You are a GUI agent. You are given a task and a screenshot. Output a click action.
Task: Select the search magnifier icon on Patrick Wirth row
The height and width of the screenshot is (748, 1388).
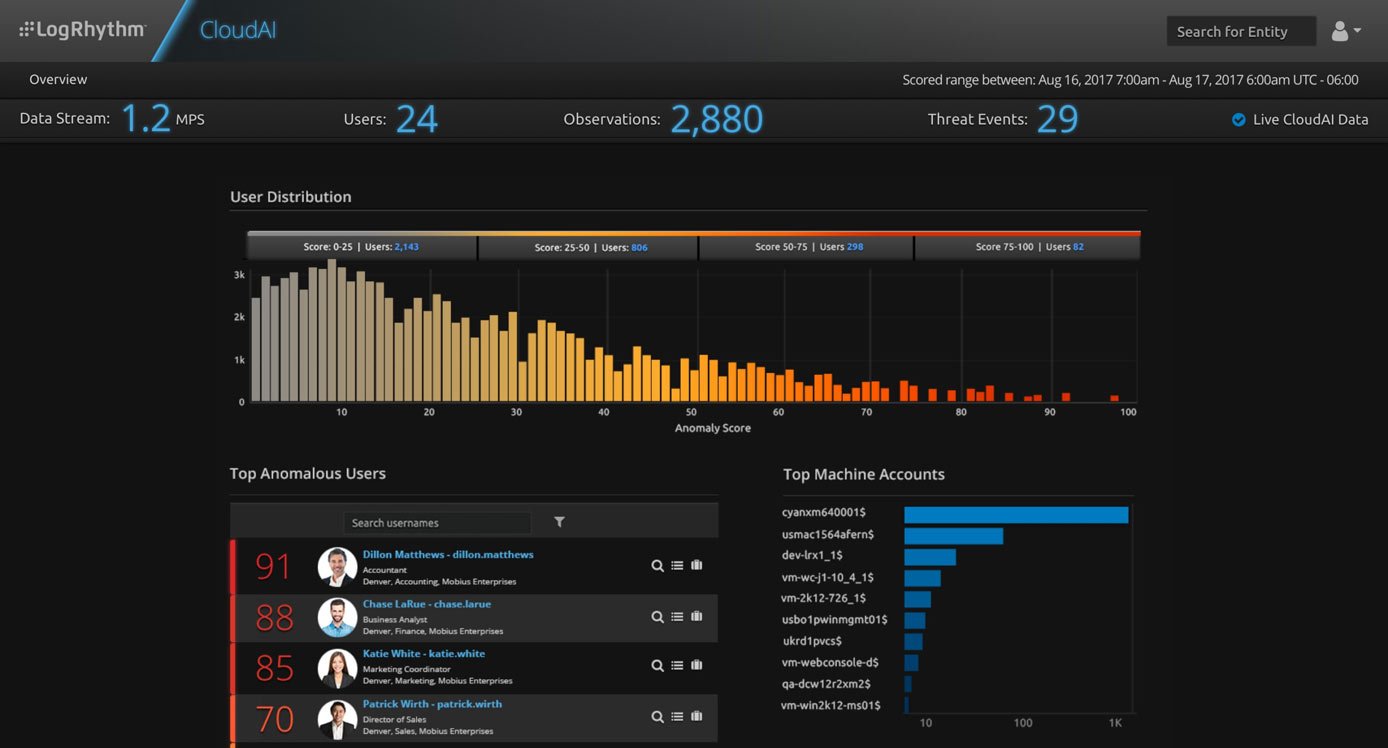click(658, 717)
